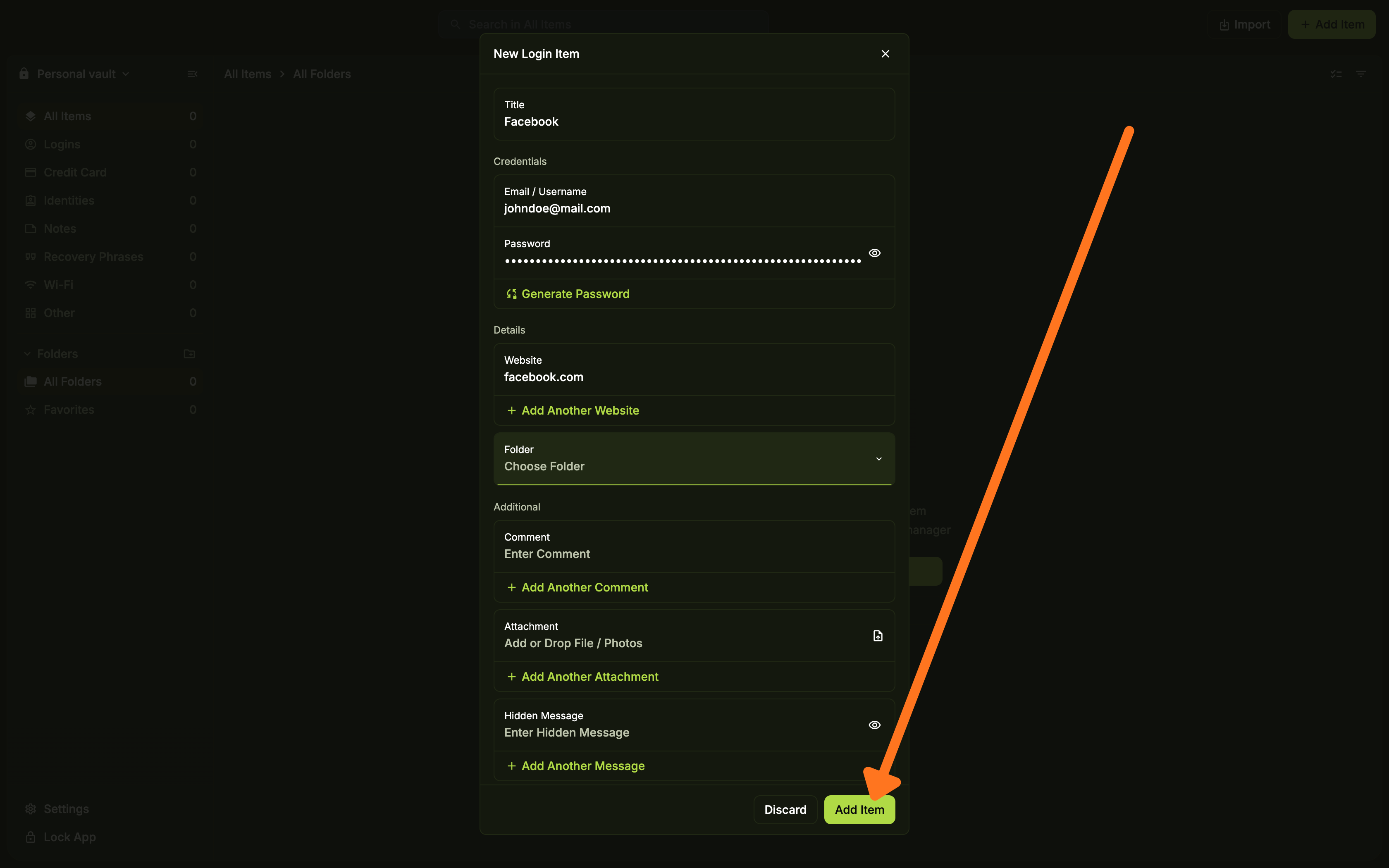Collapse the Folders section chevron
The width and height of the screenshot is (1389, 868).
click(x=27, y=354)
